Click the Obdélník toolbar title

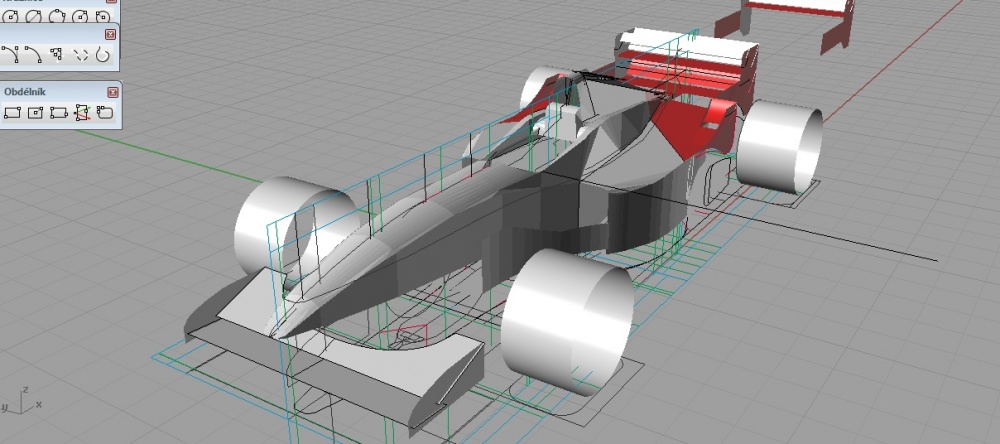coord(25,92)
